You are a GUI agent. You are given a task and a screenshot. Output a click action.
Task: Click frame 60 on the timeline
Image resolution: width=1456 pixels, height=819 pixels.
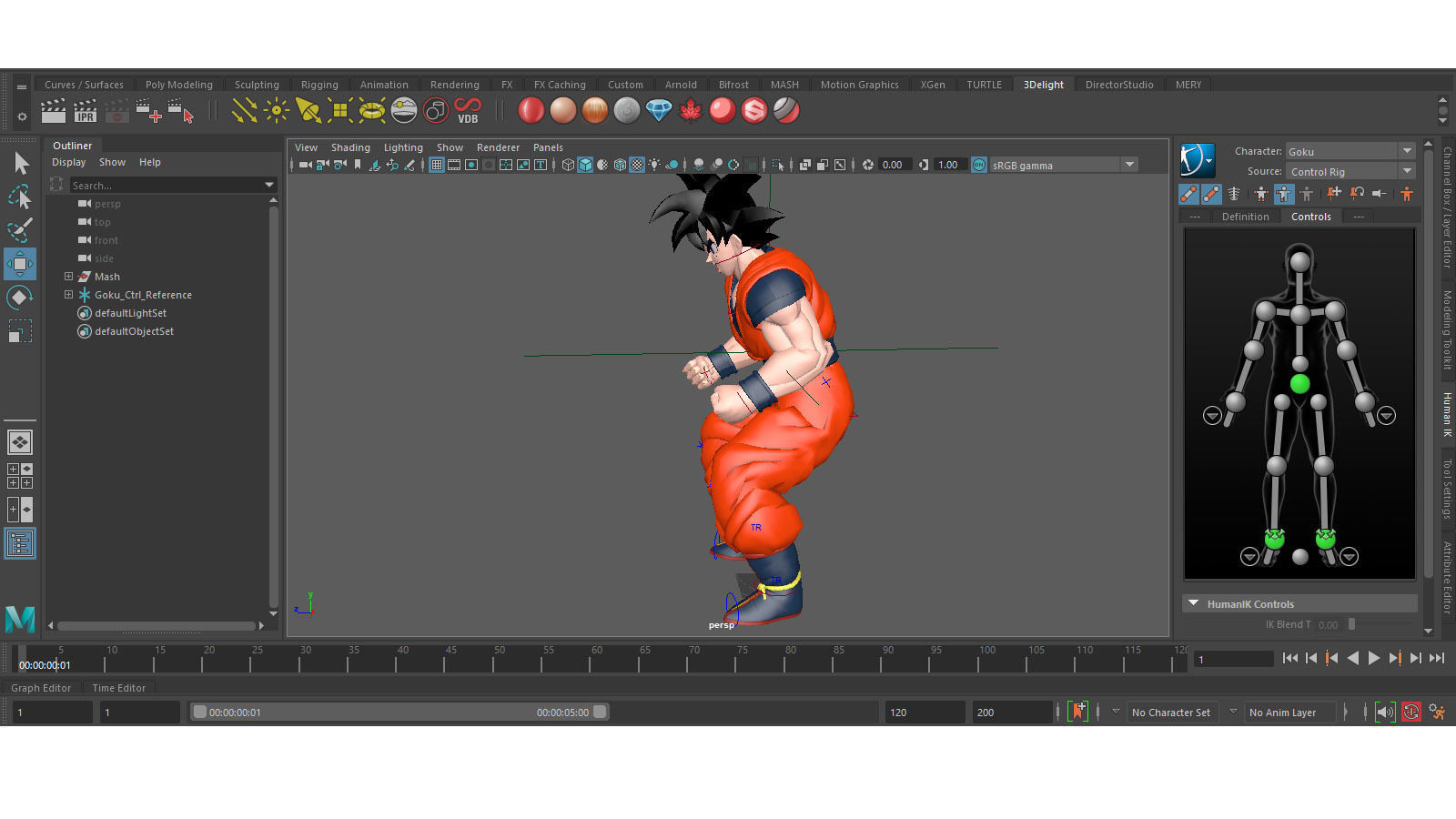596,659
